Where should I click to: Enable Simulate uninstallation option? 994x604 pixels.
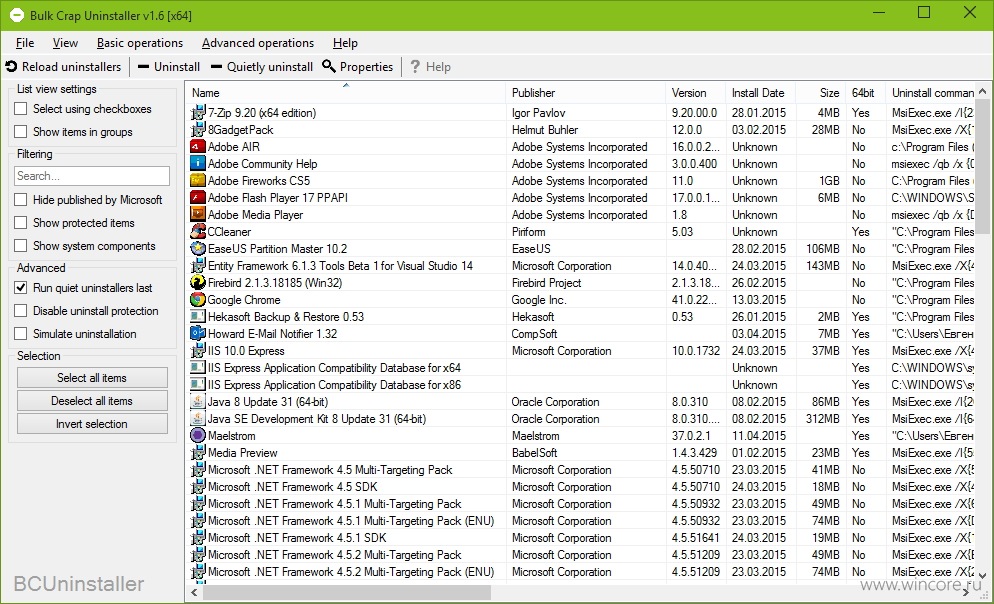click(x=21, y=334)
